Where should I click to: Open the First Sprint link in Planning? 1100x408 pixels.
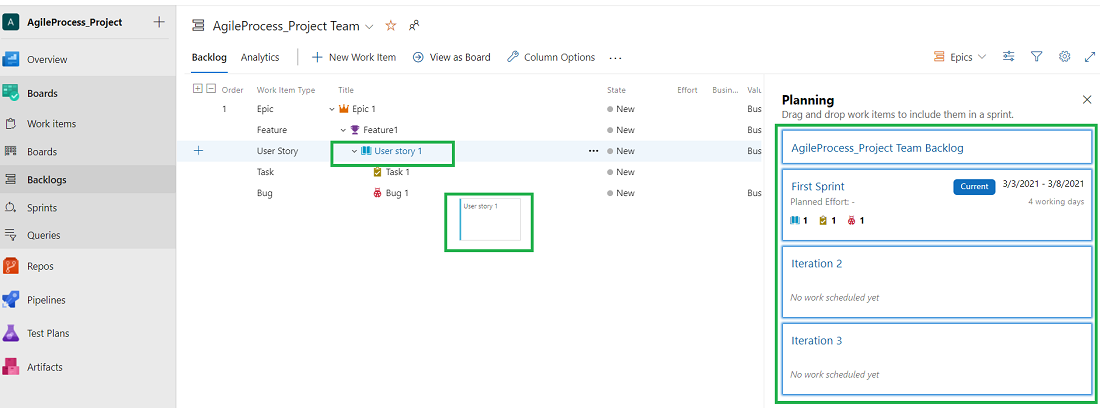(x=817, y=186)
